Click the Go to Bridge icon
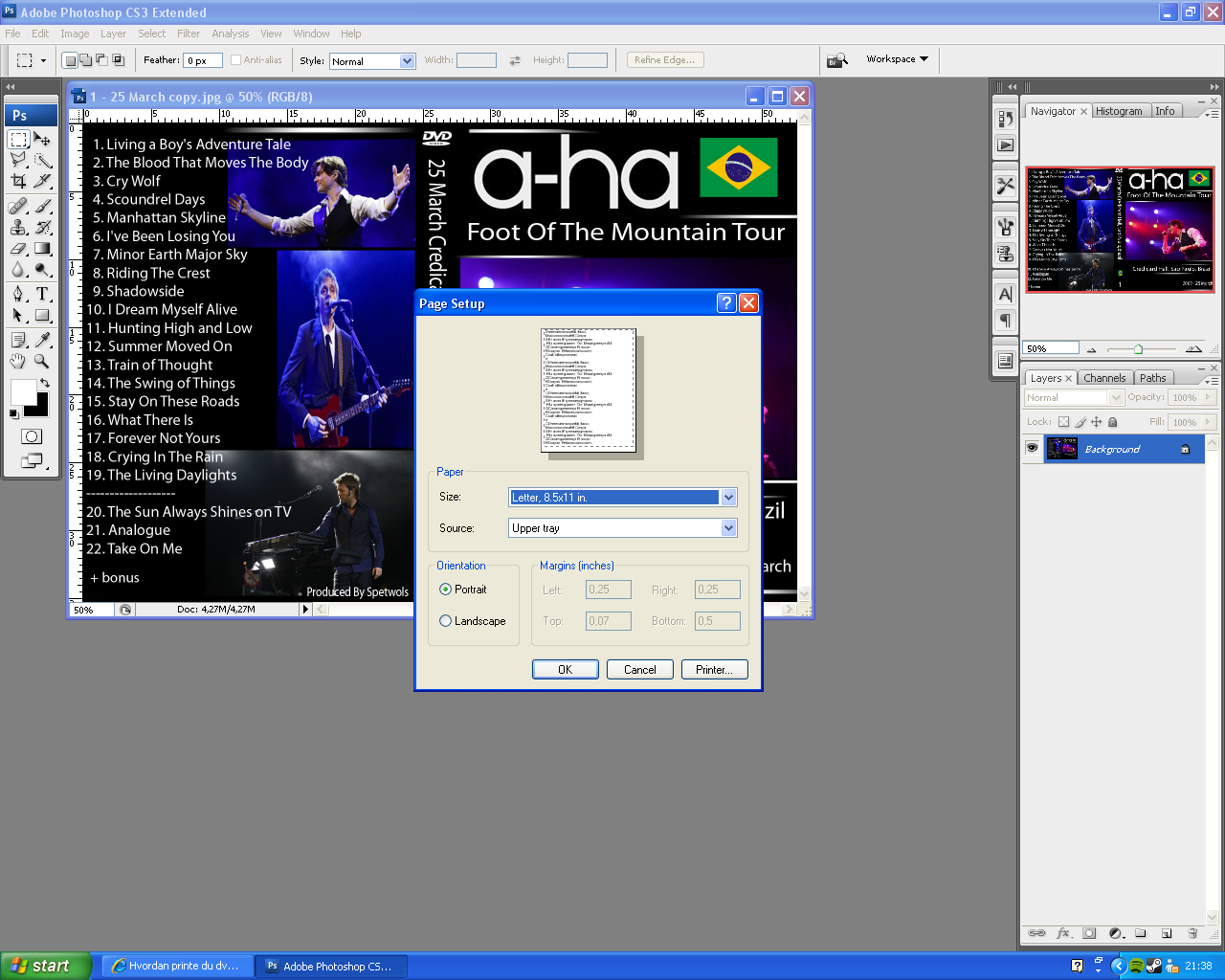 click(836, 60)
